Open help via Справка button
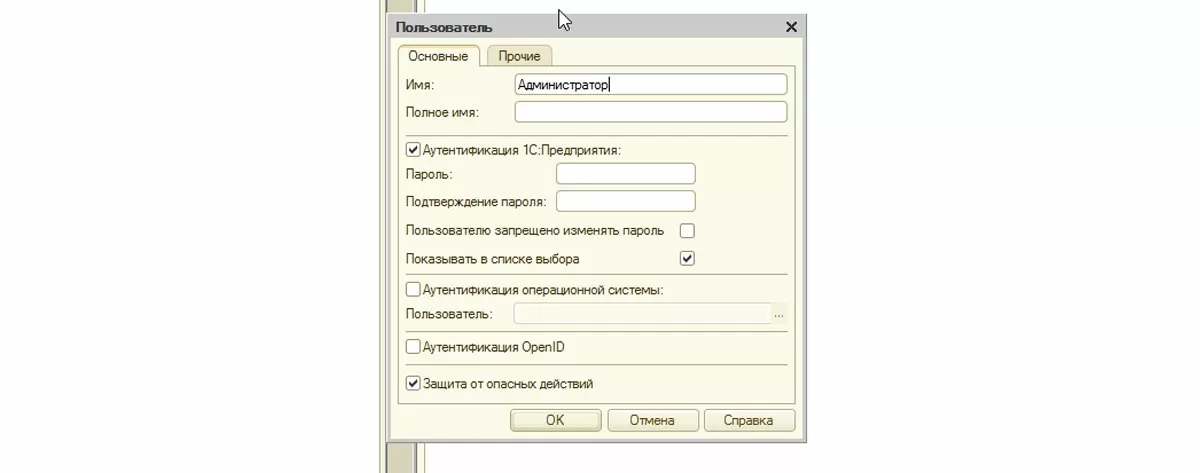The height and width of the screenshot is (473, 1200). [x=749, y=420]
